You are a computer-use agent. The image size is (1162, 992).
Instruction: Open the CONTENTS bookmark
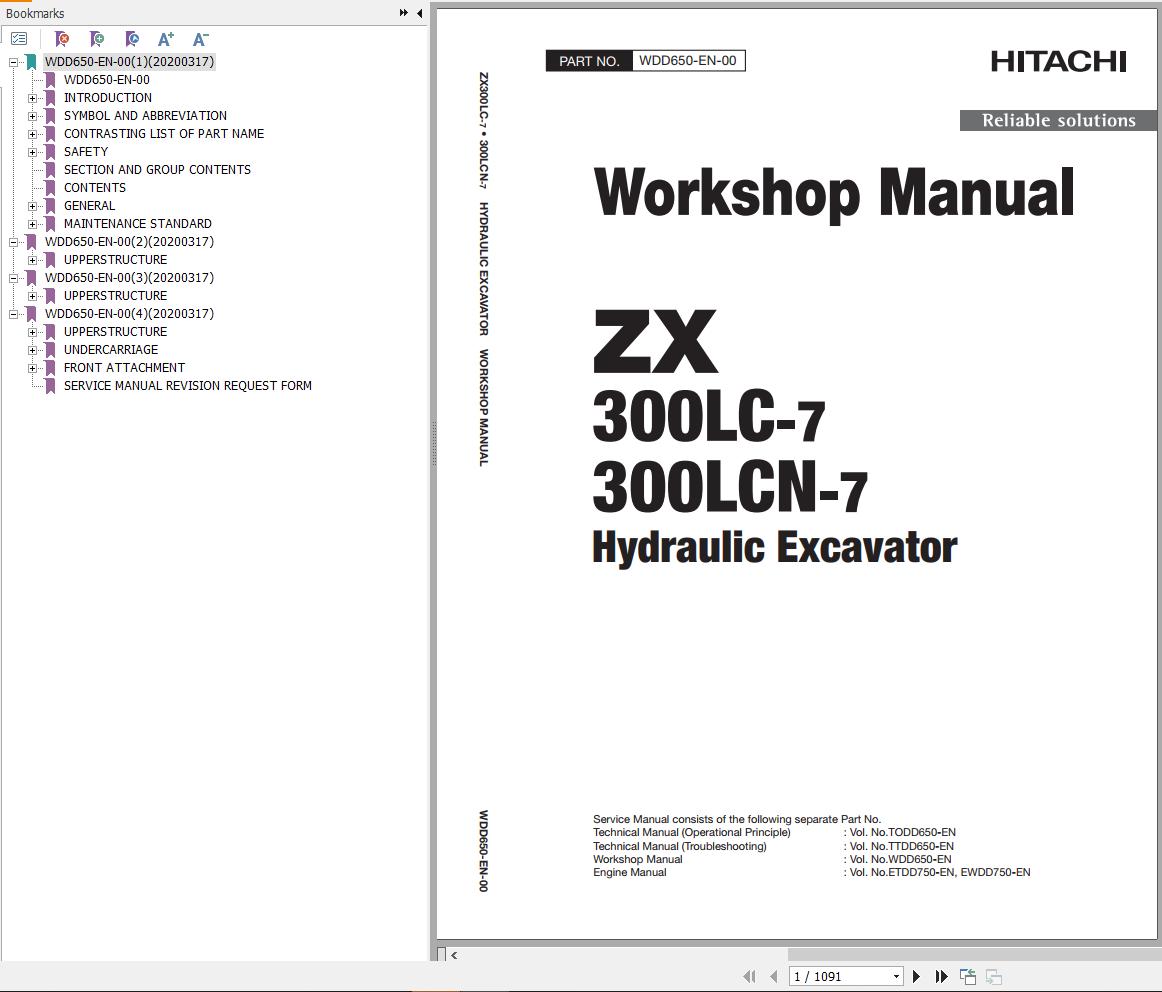(95, 188)
